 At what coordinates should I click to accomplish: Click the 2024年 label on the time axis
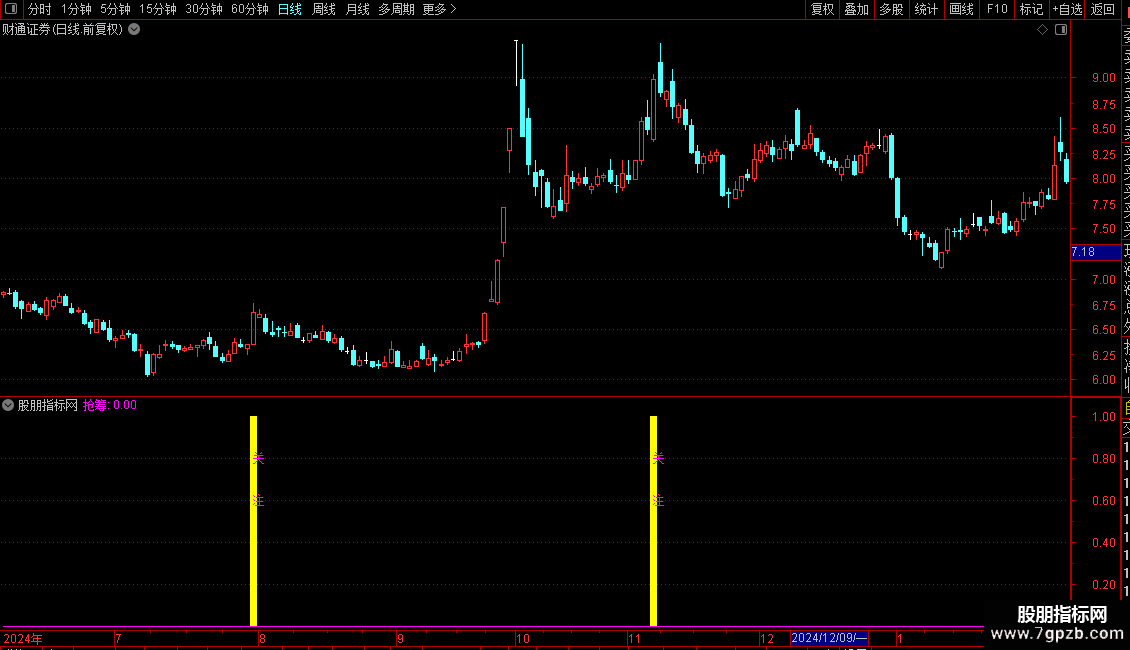[x=23, y=638]
